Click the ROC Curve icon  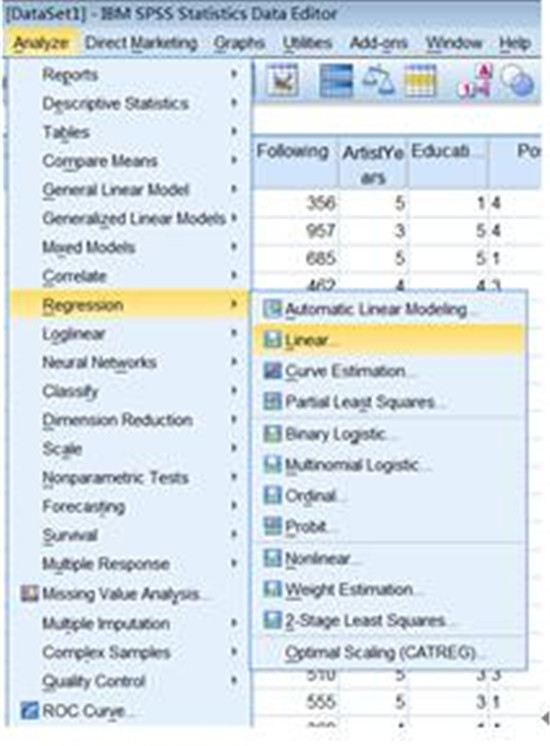click(x=29, y=710)
